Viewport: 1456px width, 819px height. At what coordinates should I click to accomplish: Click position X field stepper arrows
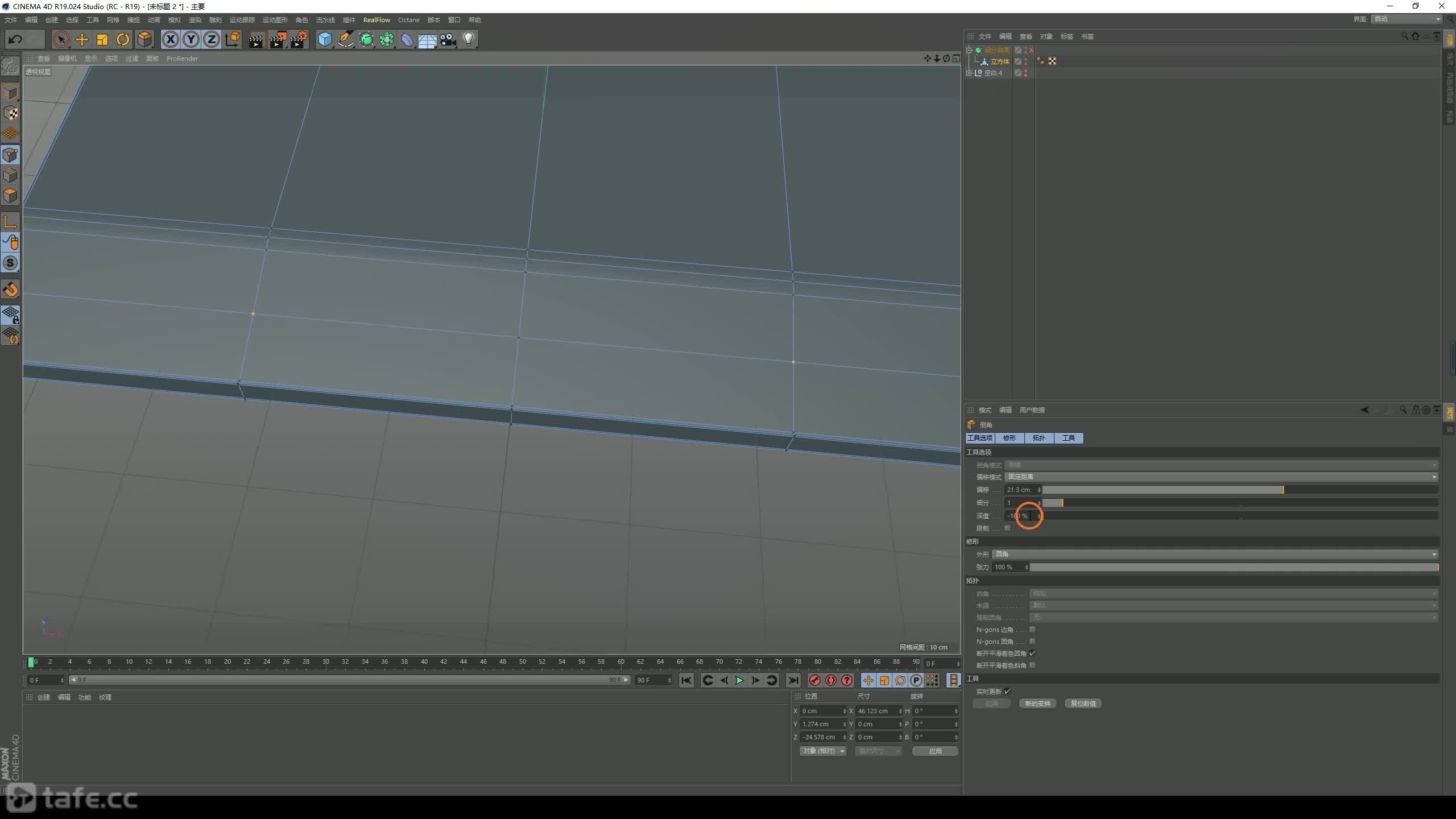844,711
